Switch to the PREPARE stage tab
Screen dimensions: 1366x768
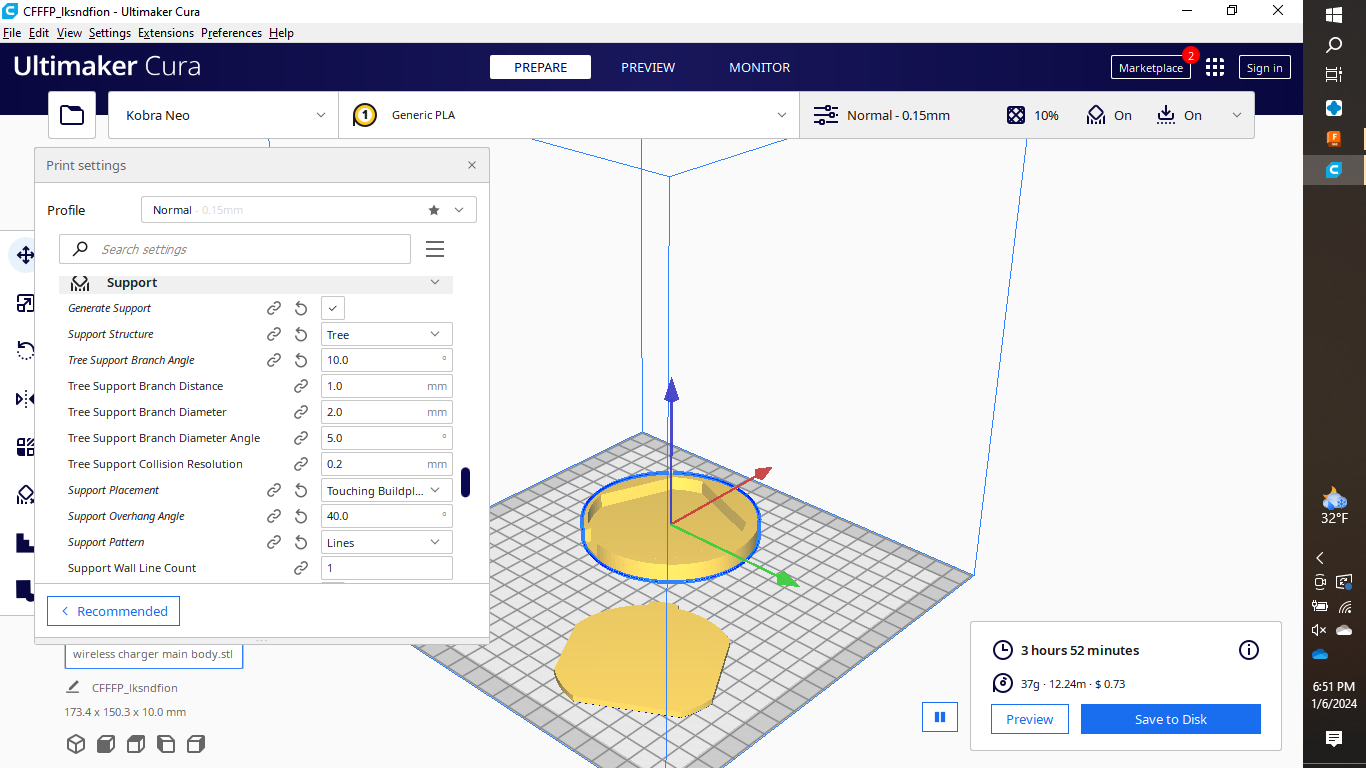click(x=540, y=67)
